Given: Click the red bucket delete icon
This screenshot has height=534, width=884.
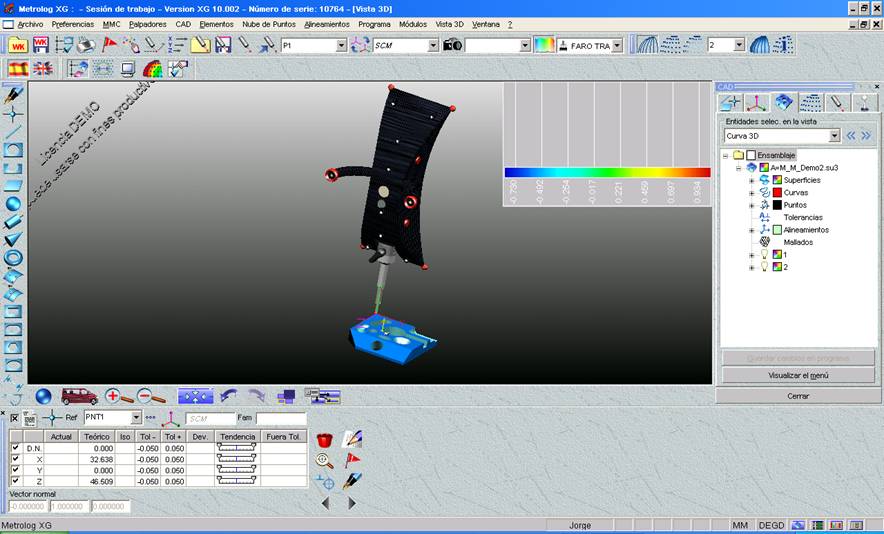Looking at the screenshot, I should (325, 439).
